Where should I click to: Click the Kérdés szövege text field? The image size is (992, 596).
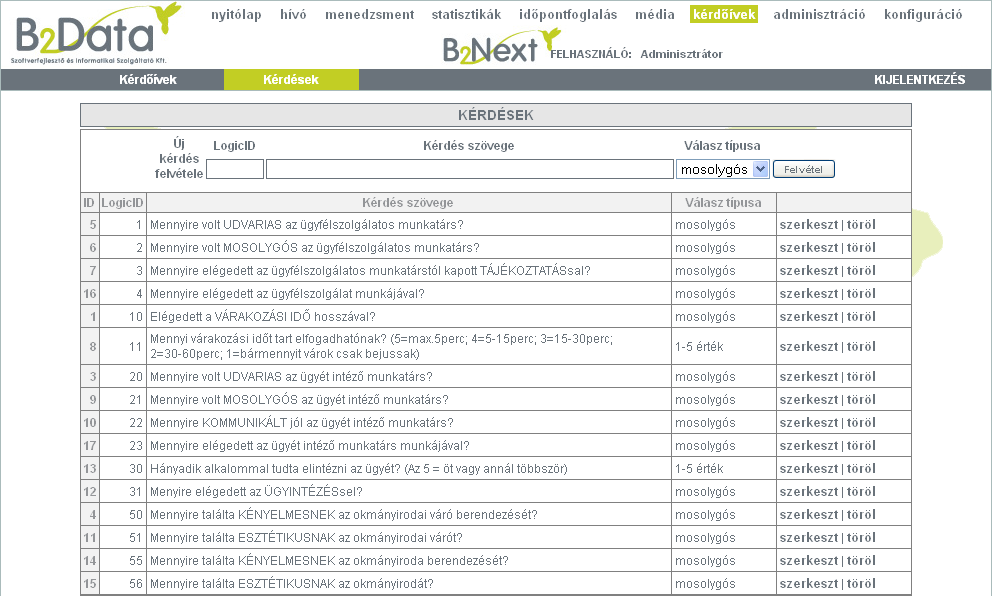coord(469,170)
